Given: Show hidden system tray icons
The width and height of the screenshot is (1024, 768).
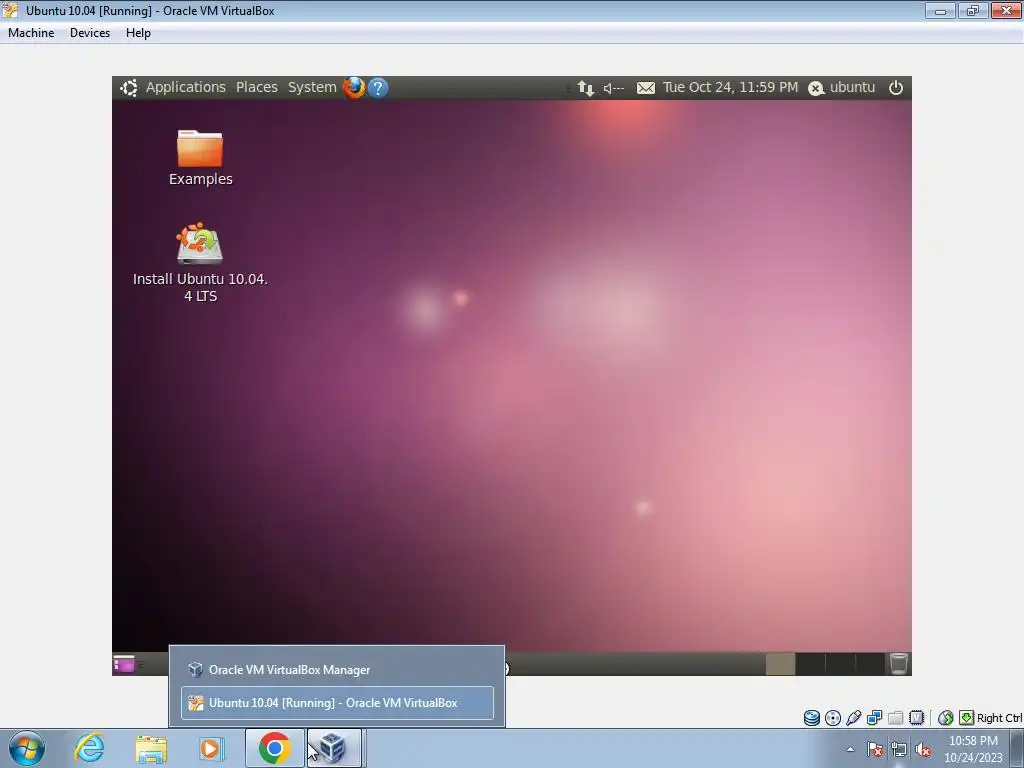Looking at the screenshot, I should (850, 749).
